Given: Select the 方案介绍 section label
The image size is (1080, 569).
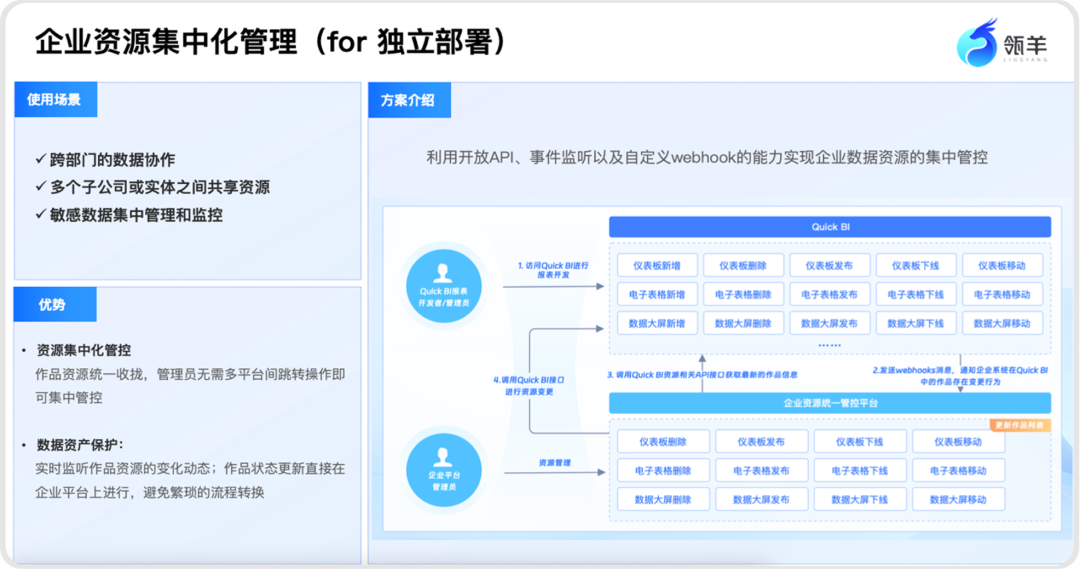Looking at the screenshot, I should tap(409, 101).
